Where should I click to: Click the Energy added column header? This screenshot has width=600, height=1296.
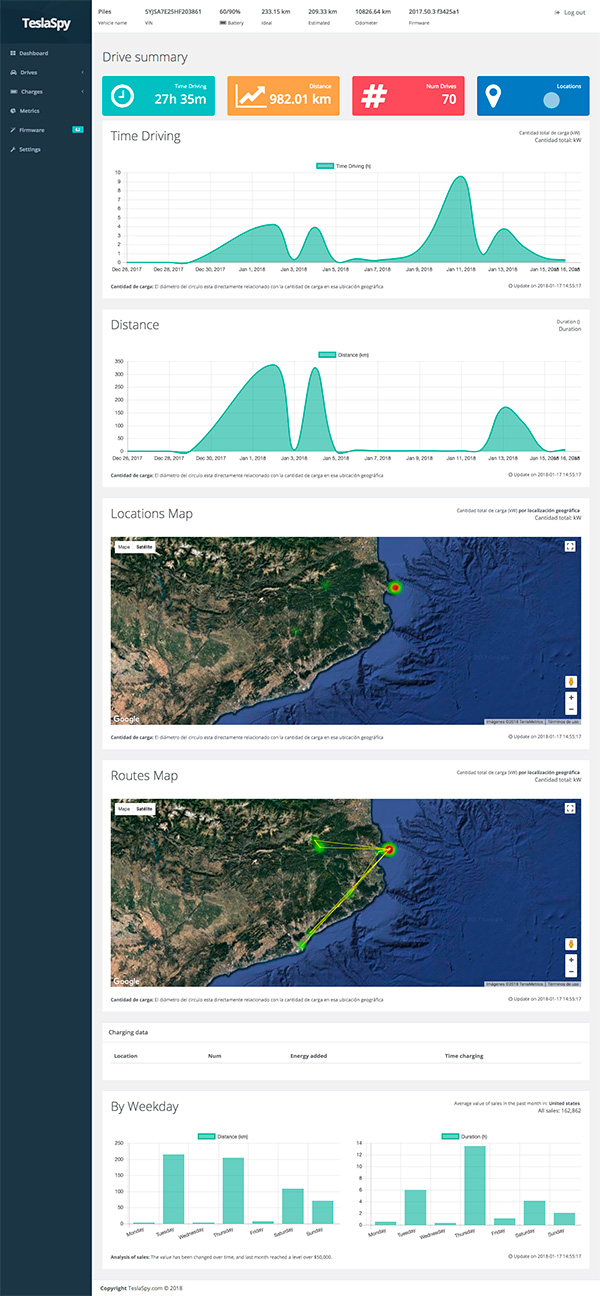(x=308, y=1055)
